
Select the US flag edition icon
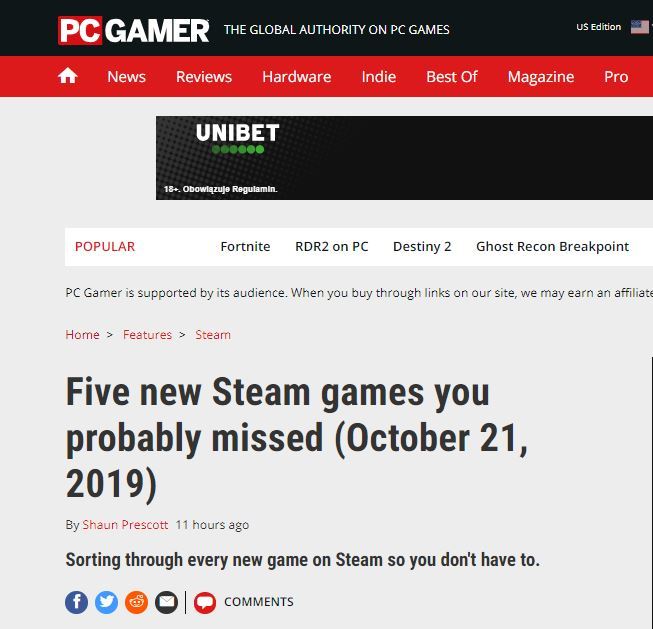(640, 27)
